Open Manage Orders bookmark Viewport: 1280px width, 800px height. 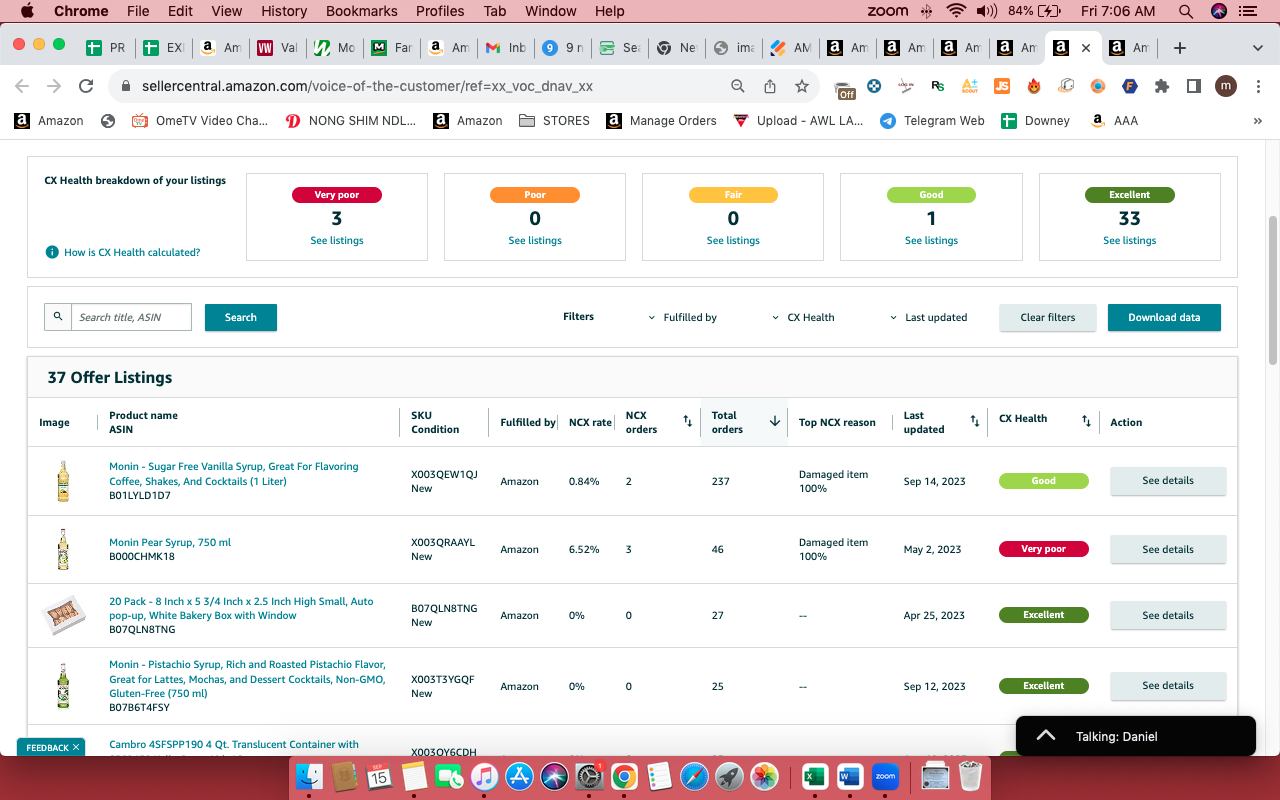point(661,121)
